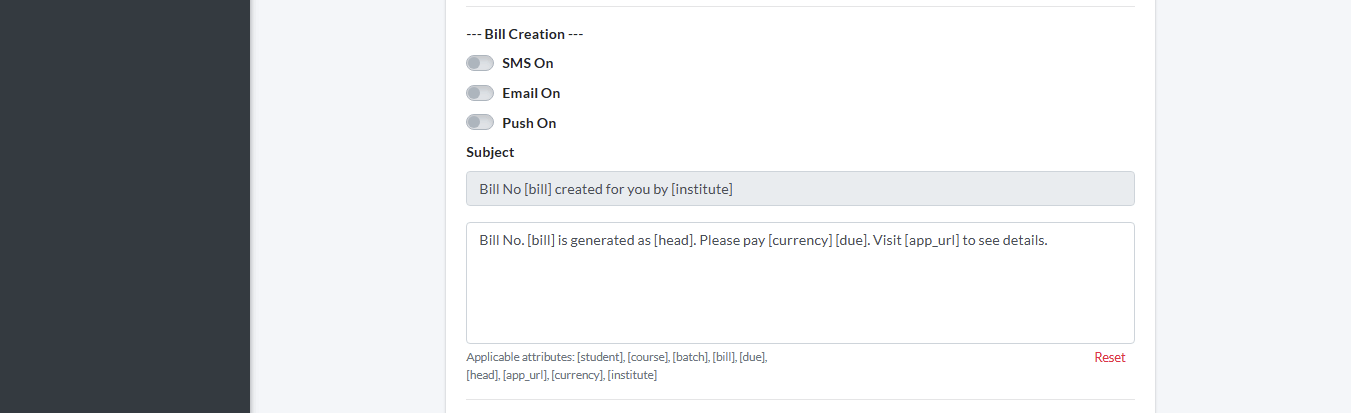Turn on the Email On switch
1351x413 pixels.
click(x=480, y=93)
